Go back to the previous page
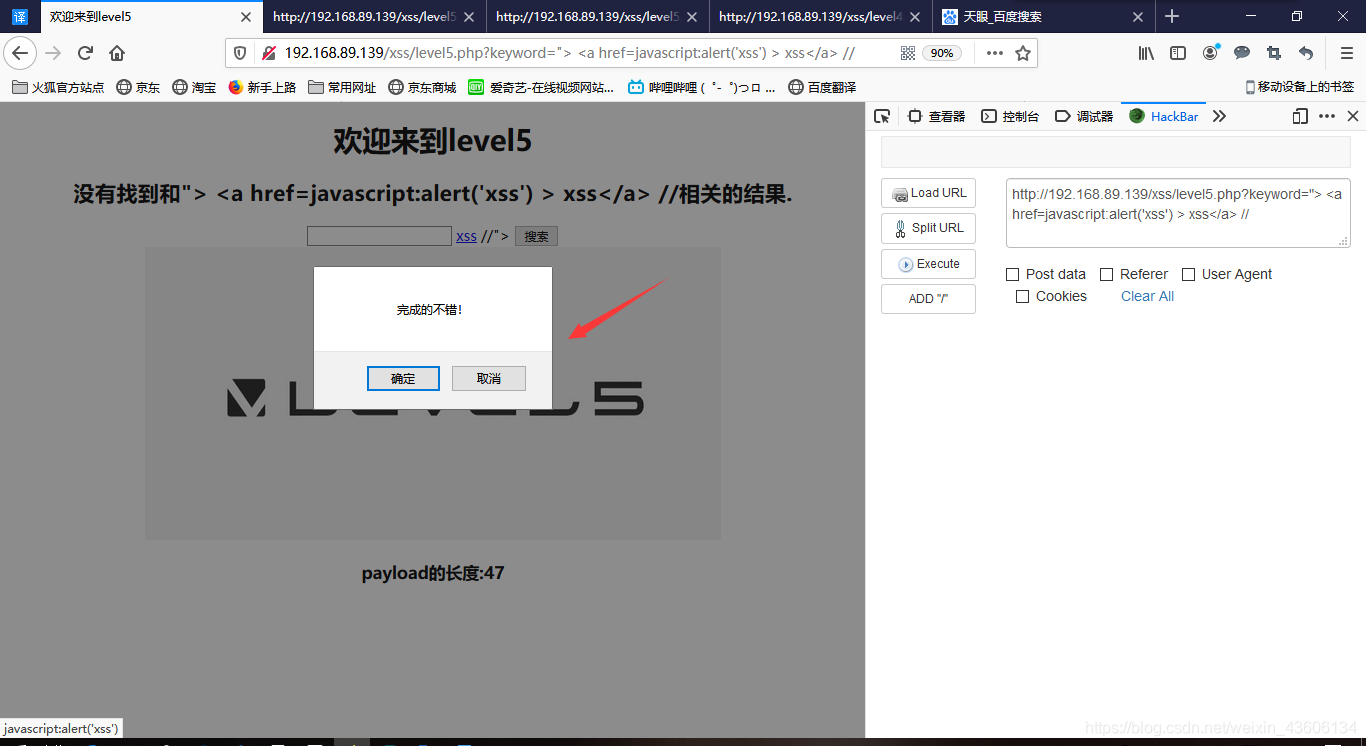This screenshot has width=1366, height=746. (x=20, y=53)
